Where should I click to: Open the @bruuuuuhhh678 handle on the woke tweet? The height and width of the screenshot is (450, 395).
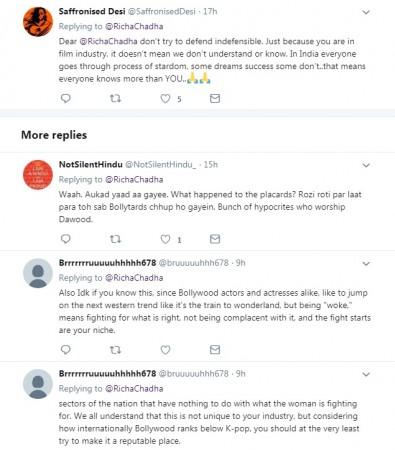pos(193,263)
